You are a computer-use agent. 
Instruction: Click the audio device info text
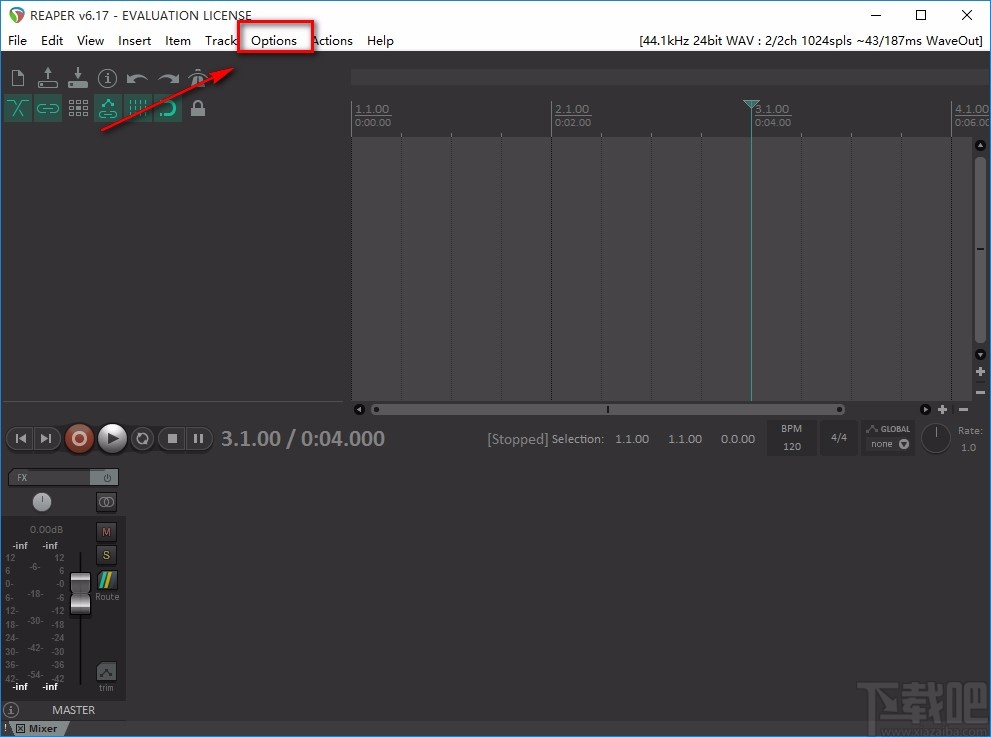(x=811, y=40)
